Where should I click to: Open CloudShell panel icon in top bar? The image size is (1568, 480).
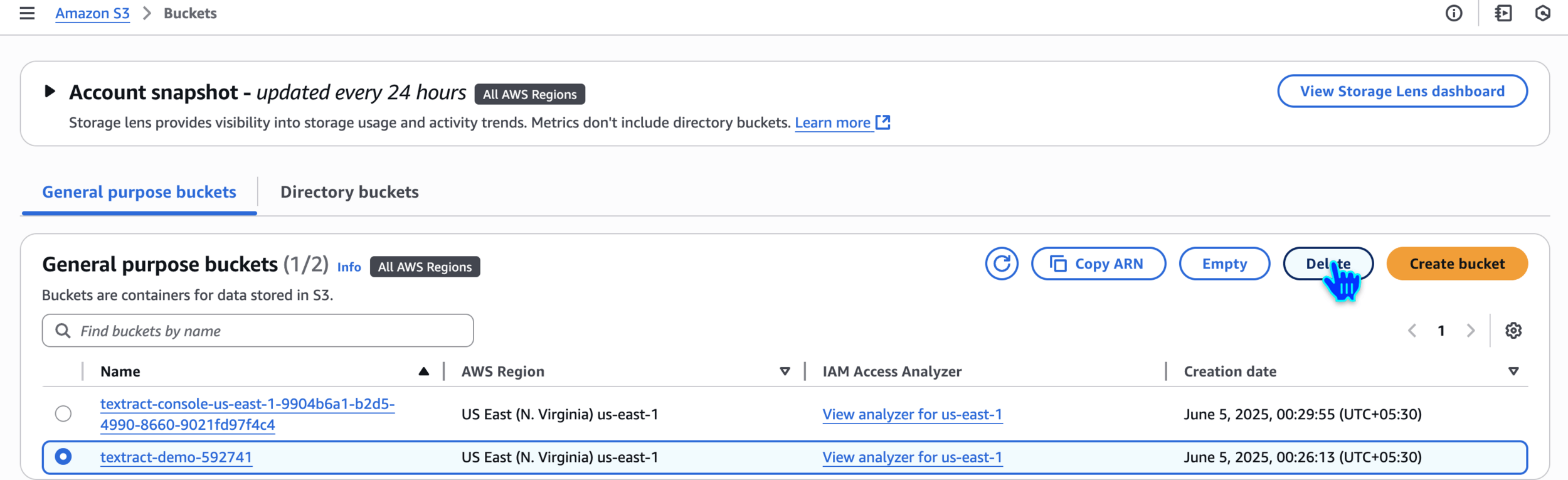[1503, 13]
